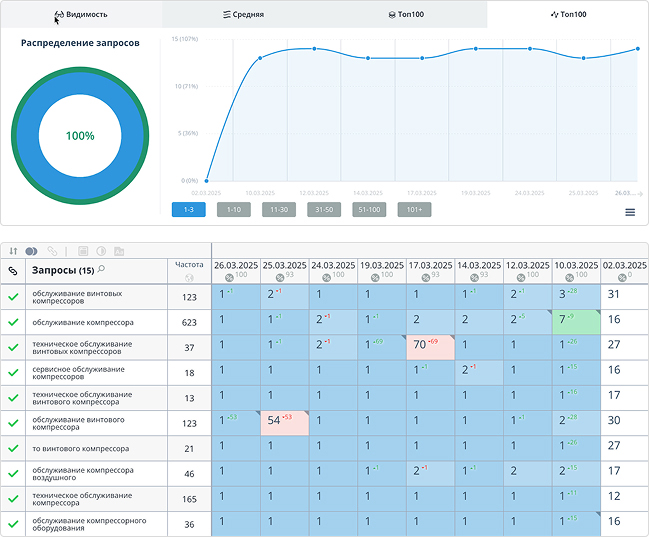
Task: Click the search magnifier next to Запросы (15)
Action: point(101,269)
